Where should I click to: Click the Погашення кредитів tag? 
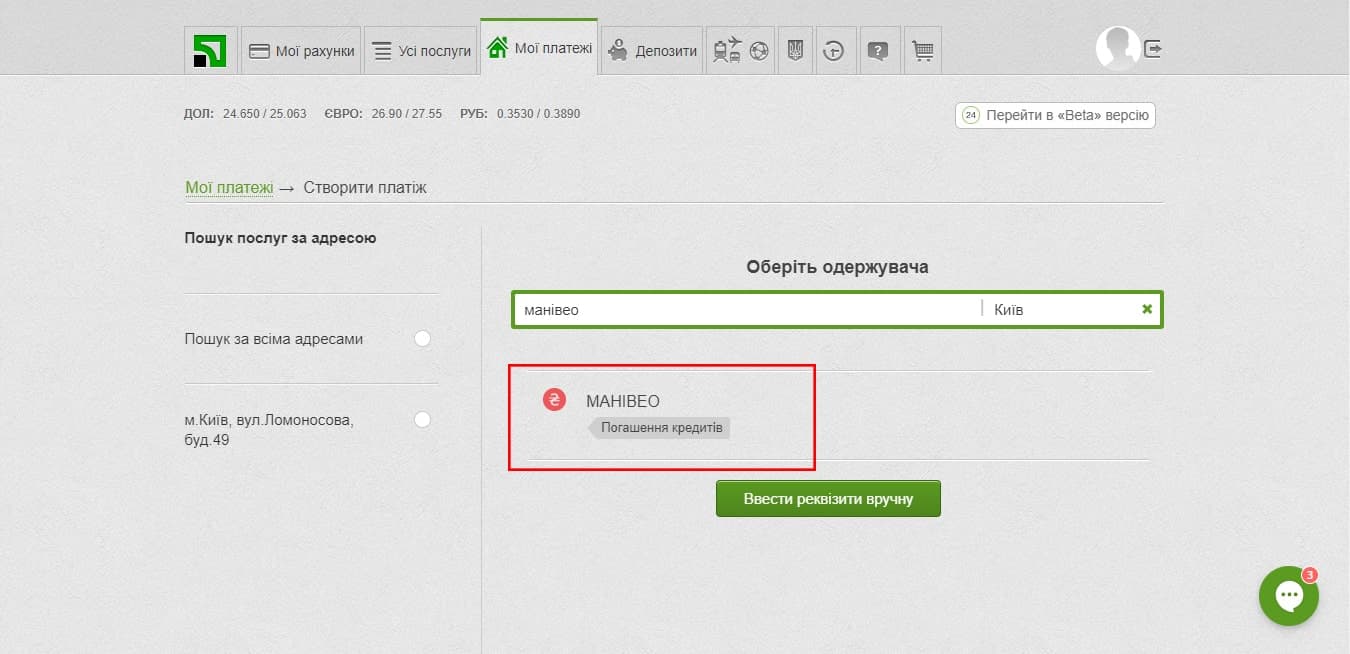click(x=660, y=428)
